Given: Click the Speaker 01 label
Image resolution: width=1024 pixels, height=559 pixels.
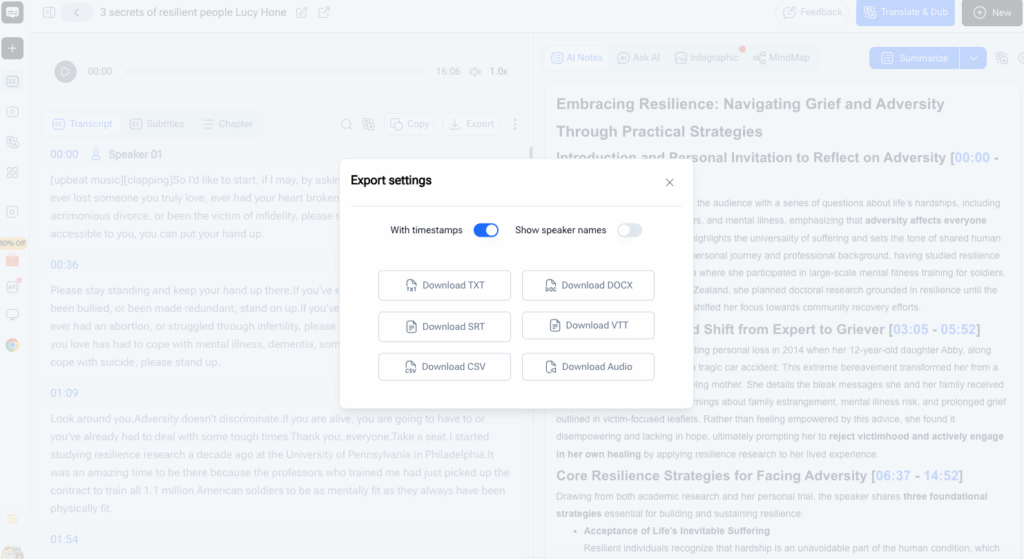Looking at the screenshot, I should (x=135, y=155).
